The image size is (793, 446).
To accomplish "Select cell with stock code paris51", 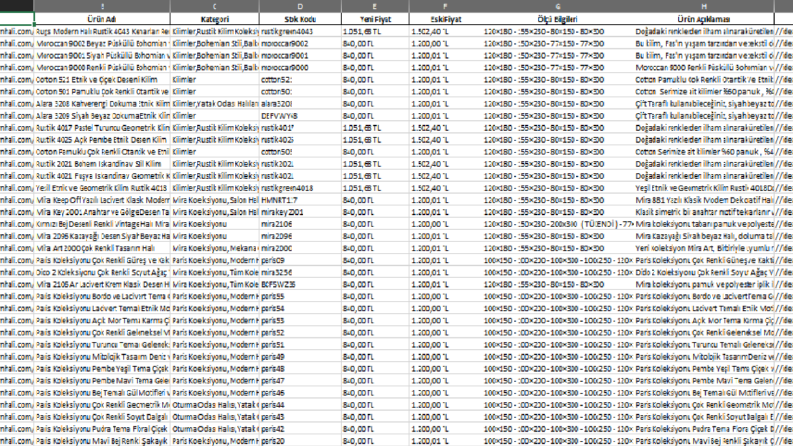I will pos(300,345).
